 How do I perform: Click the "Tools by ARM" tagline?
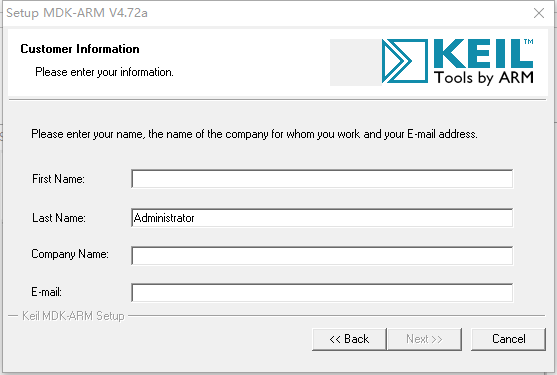[484, 78]
